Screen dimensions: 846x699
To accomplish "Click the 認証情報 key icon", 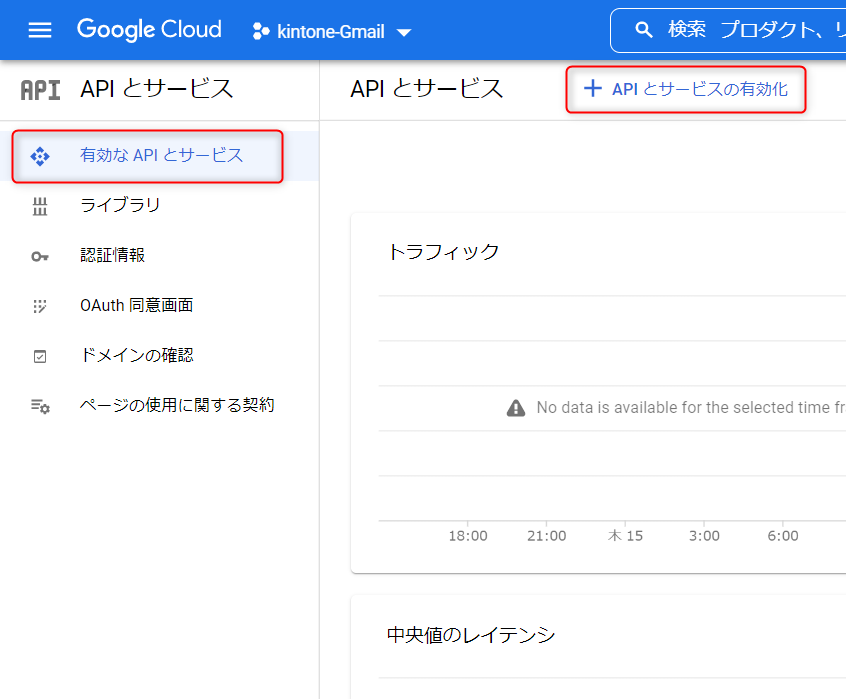I will point(40,256).
